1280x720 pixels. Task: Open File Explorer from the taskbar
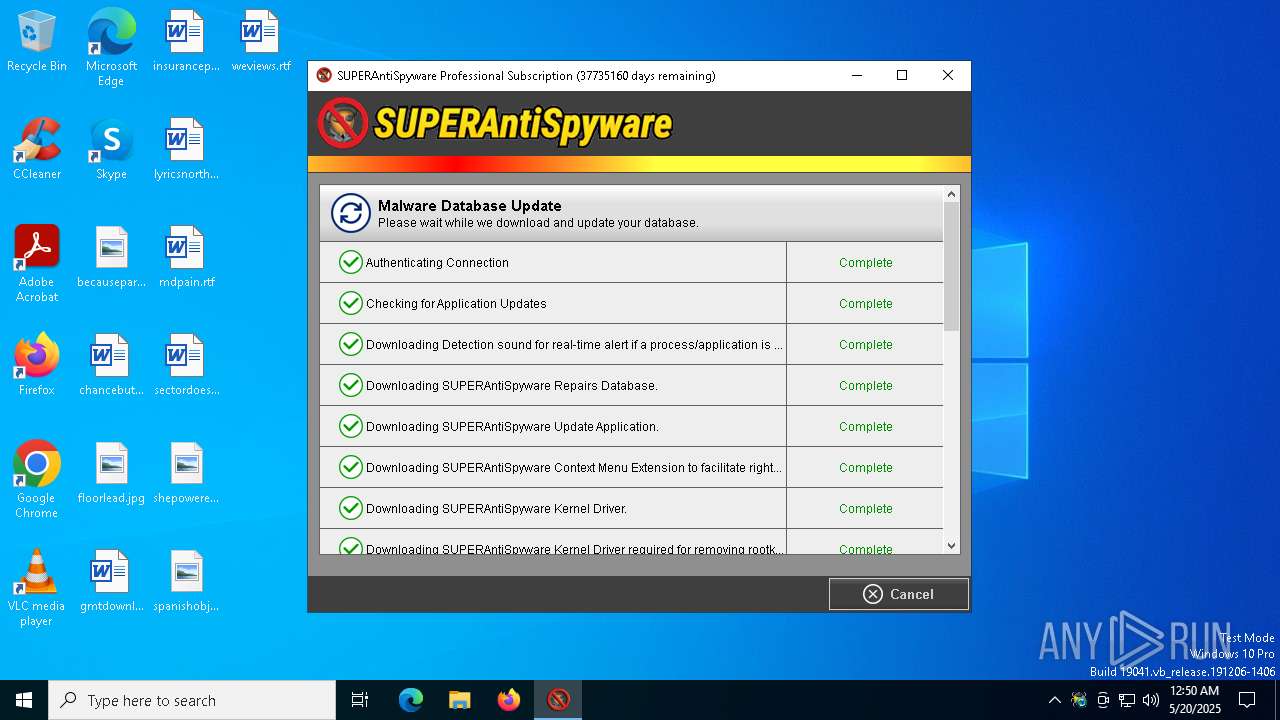460,700
